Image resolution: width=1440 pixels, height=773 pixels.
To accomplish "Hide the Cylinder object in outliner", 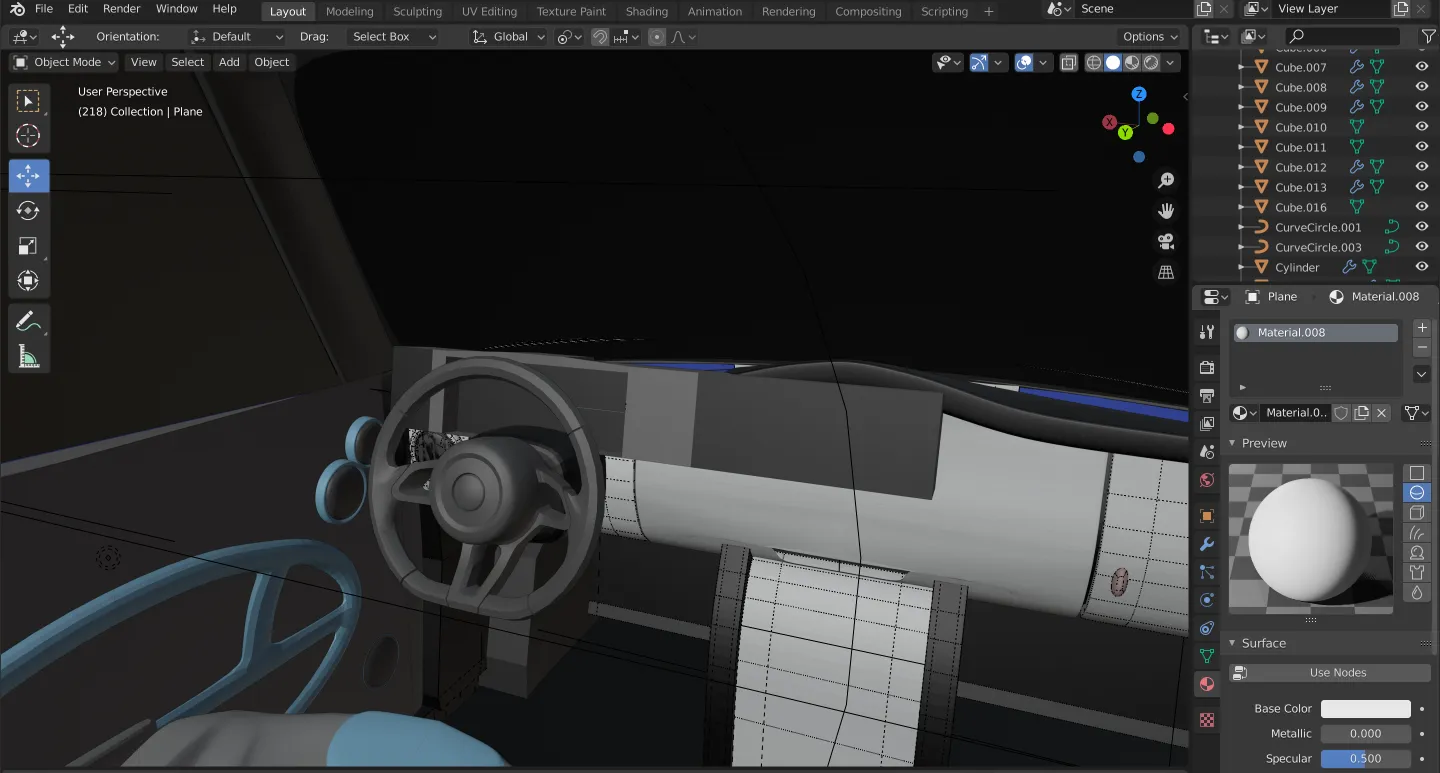I will (1421, 267).
